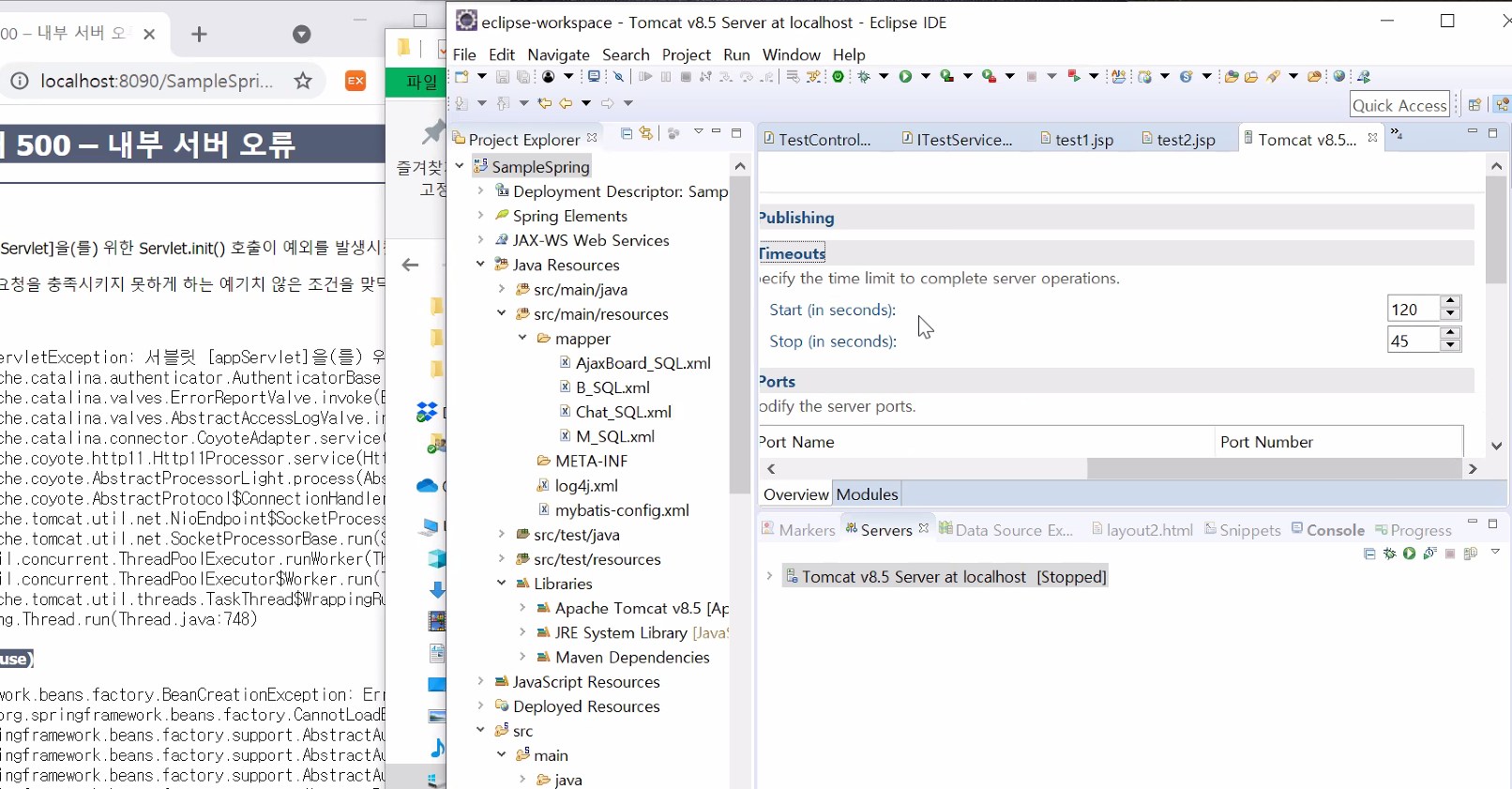Viewport: 1512px width, 789px height.
Task: Bookmark page with star icon in Chrome
Action: [303, 81]
